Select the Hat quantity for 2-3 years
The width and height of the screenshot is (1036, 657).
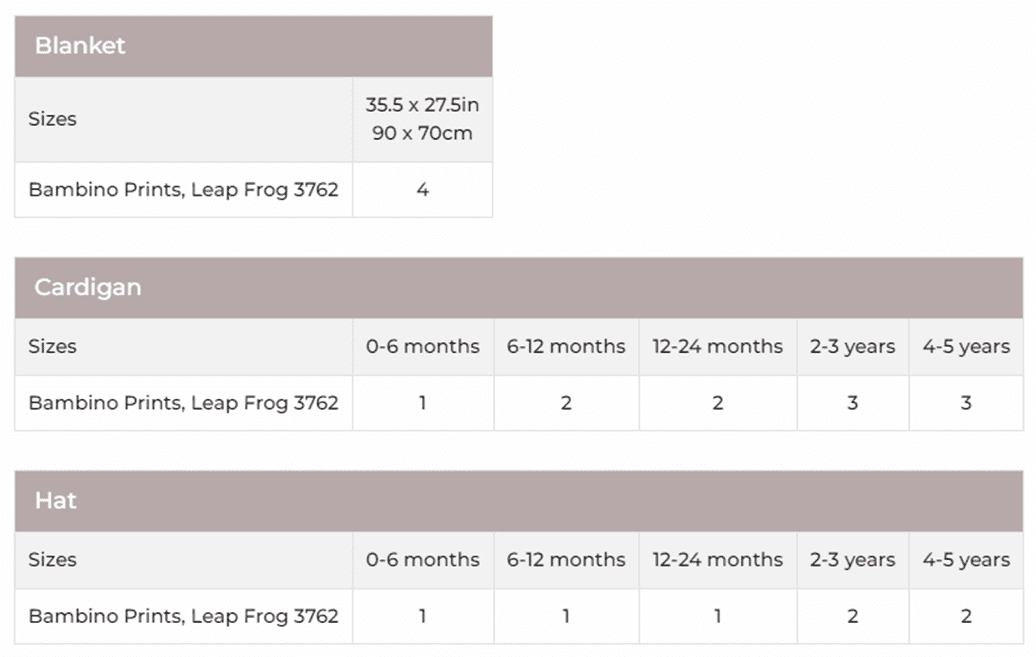852,616
